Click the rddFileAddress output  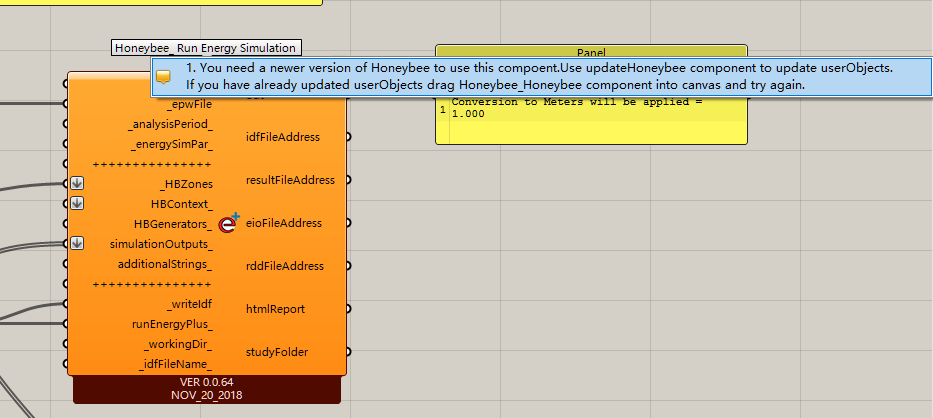(285, 266)
